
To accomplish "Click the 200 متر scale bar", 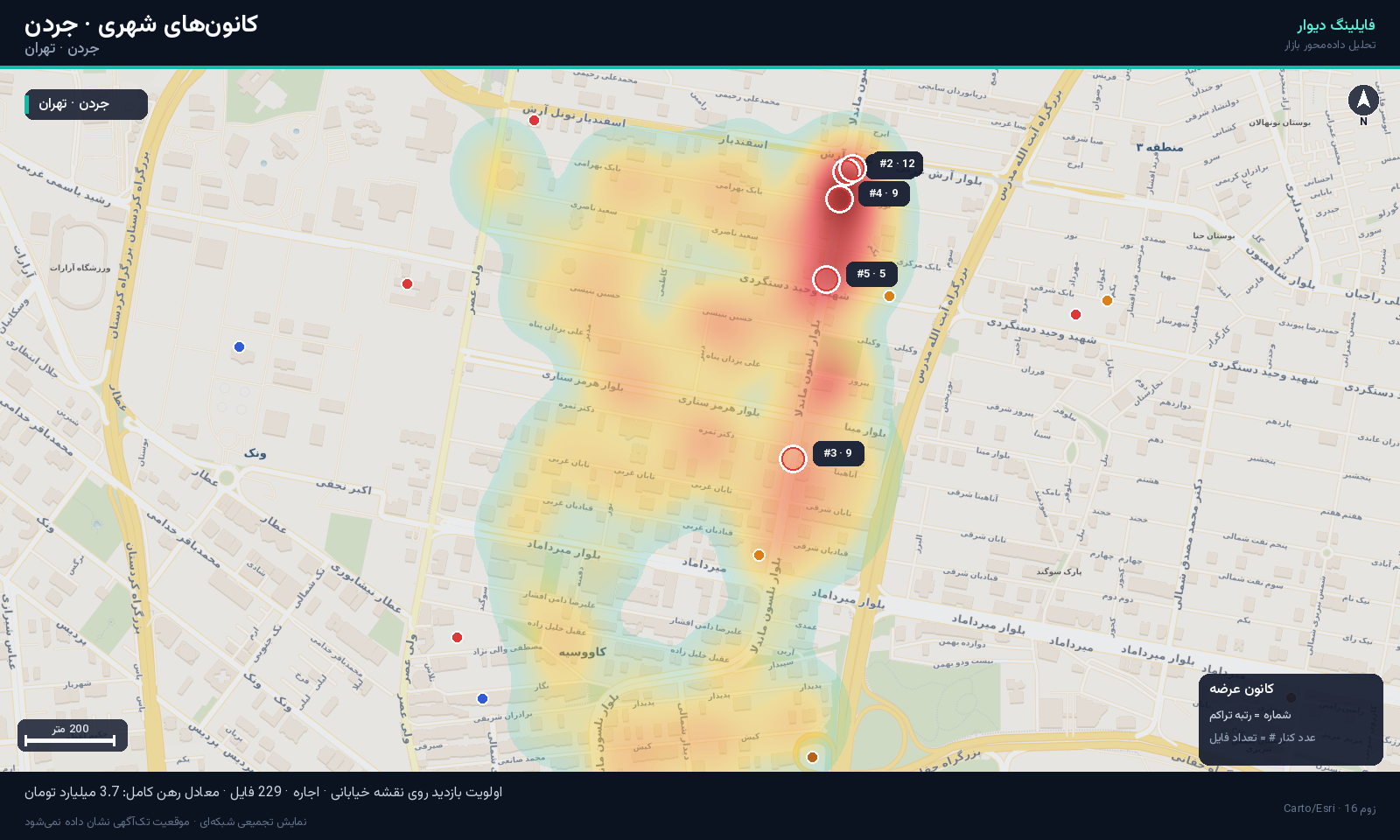I will point(73,735).
